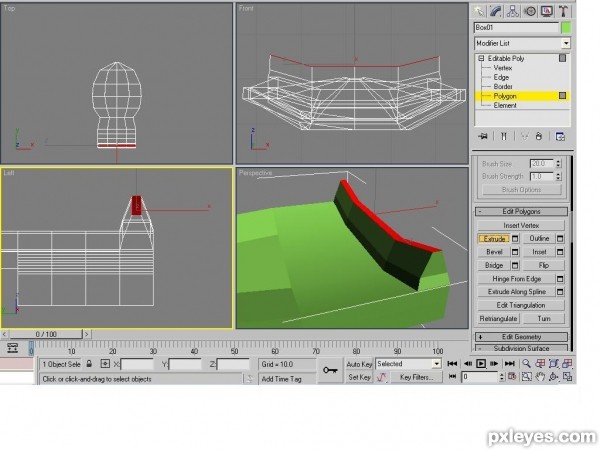The width and height of the screenshot is (600, 450).
Task: Click Zoom Extents All icon
Action: (567, 364)
